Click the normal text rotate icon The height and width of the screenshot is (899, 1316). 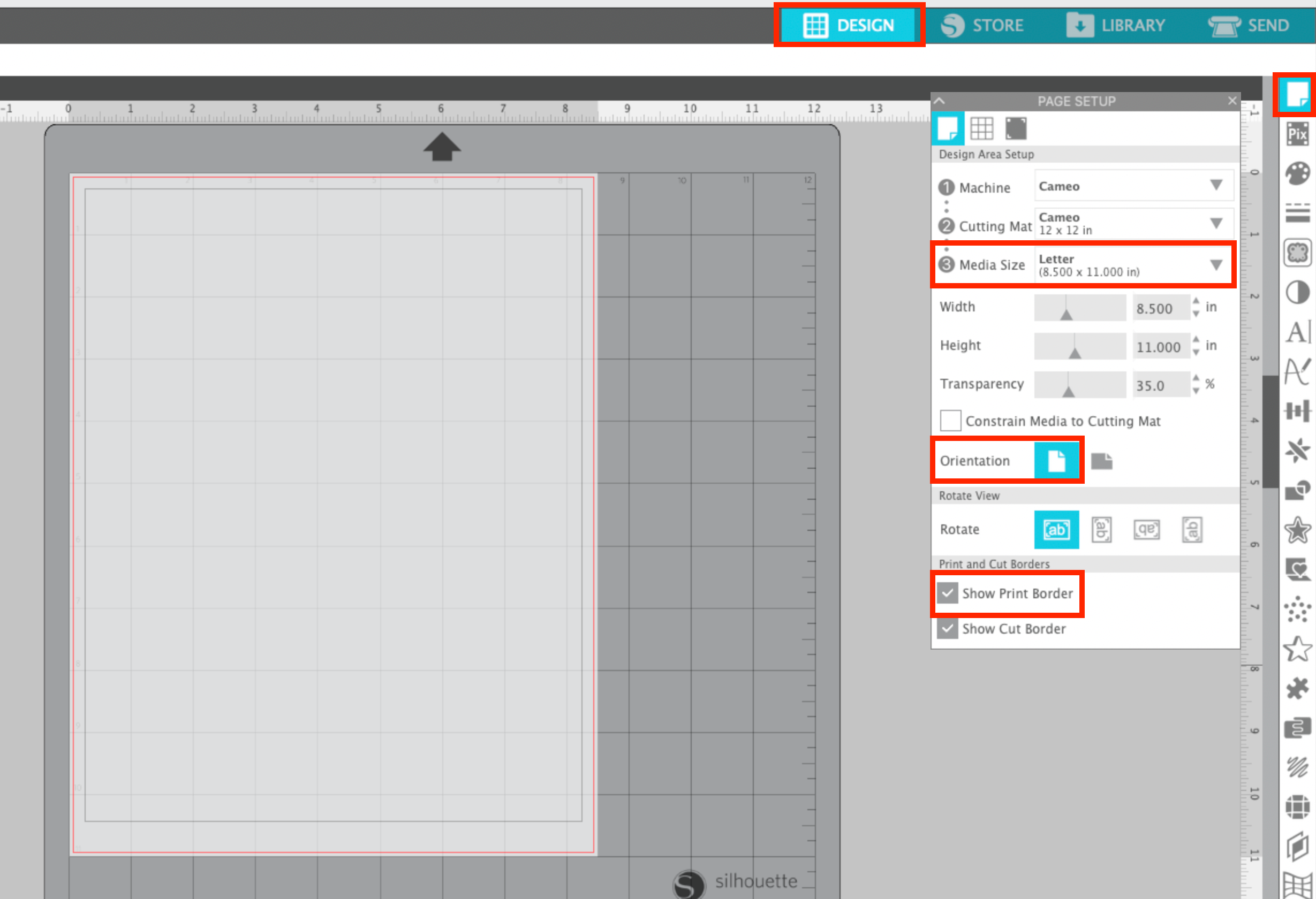(1056, 530)
